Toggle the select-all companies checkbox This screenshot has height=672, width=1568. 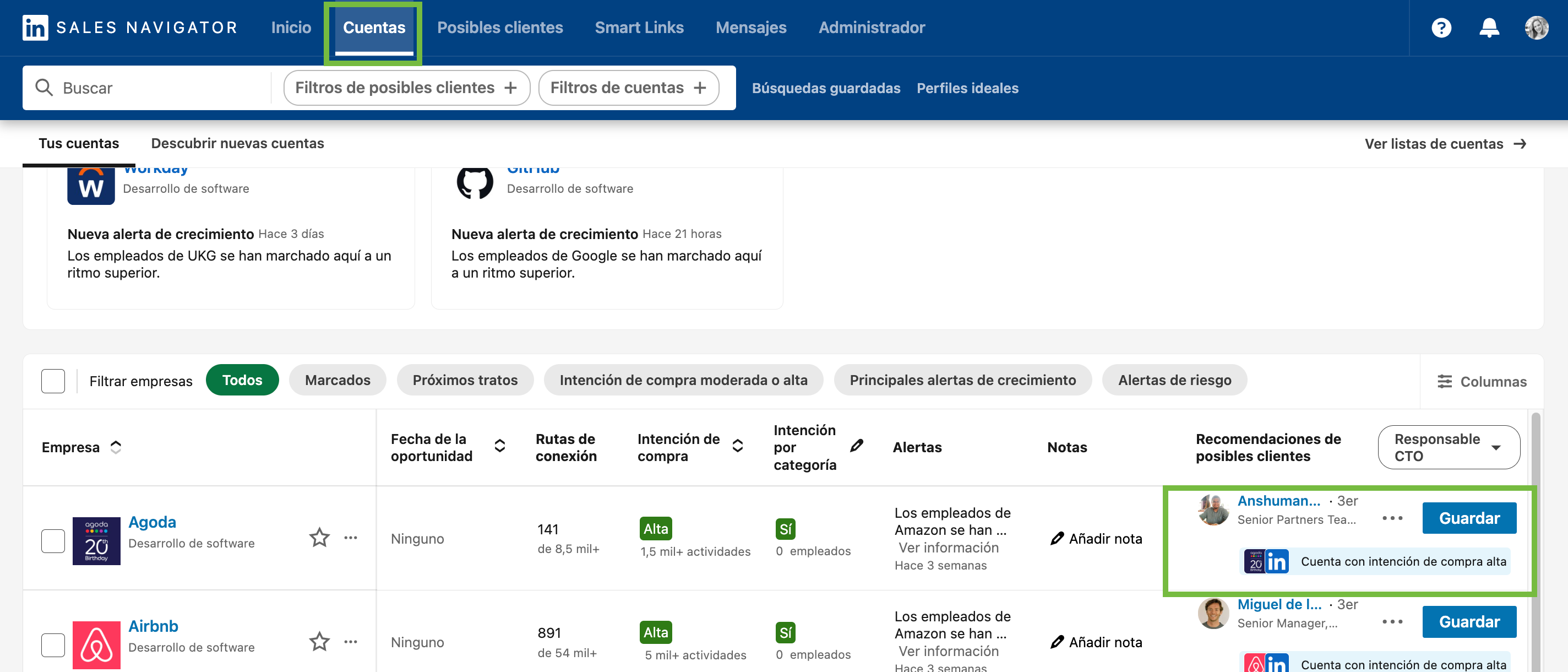point(53,381)
